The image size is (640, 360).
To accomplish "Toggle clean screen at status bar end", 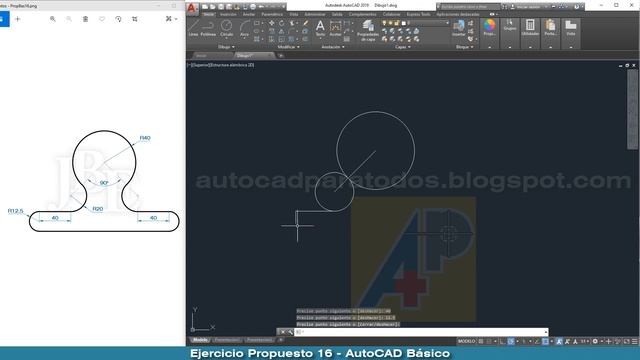I will pos(627,341).
